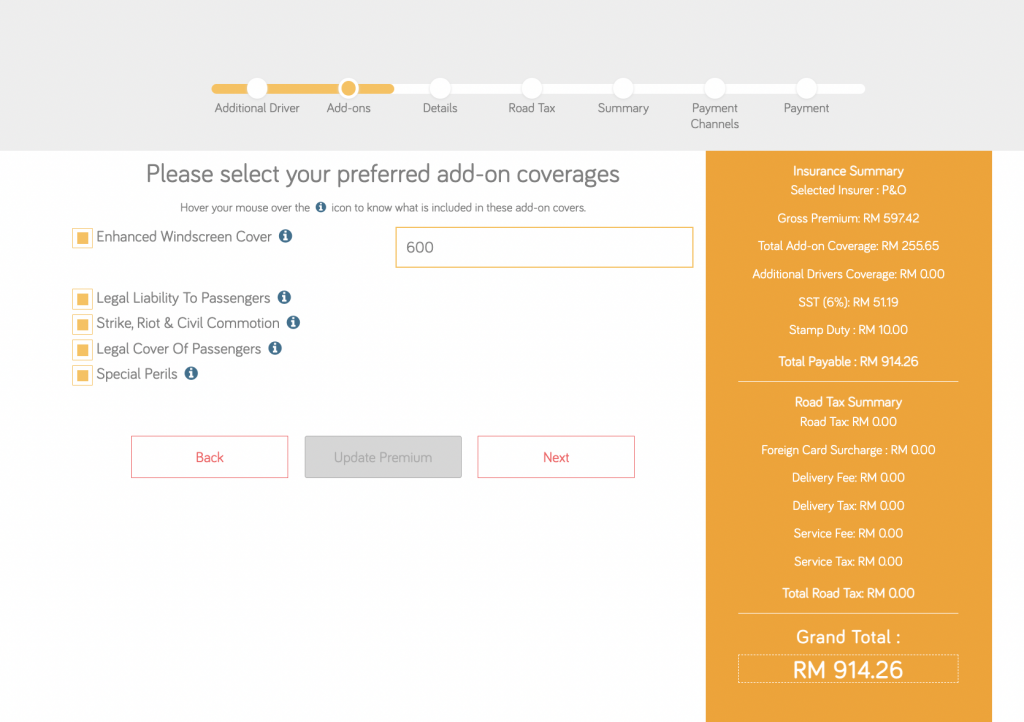The image size is (1024, 722).
Task: Click info icon beside Special Perils
Action: tap(191, 373)
